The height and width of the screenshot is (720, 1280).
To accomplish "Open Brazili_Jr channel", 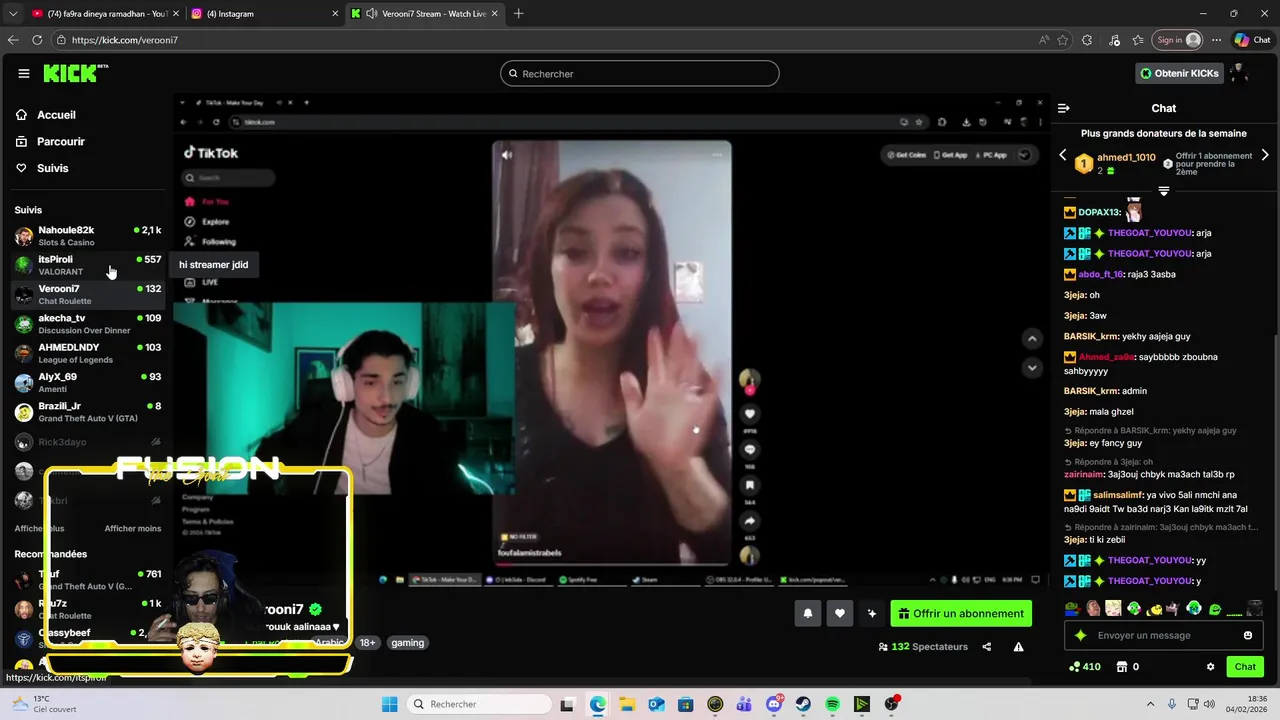I will coord(88,412).
